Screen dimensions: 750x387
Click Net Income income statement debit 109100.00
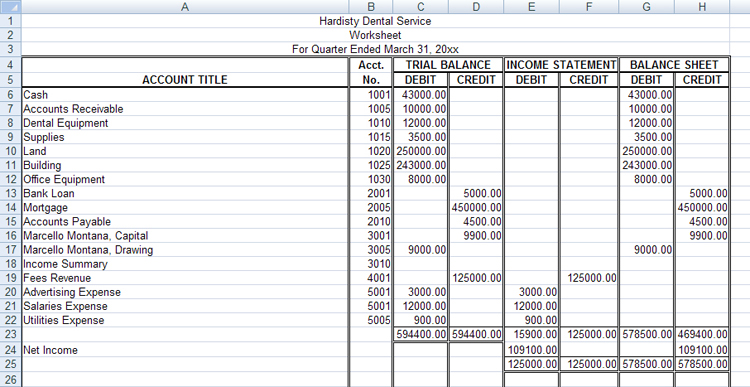[531, 350]
